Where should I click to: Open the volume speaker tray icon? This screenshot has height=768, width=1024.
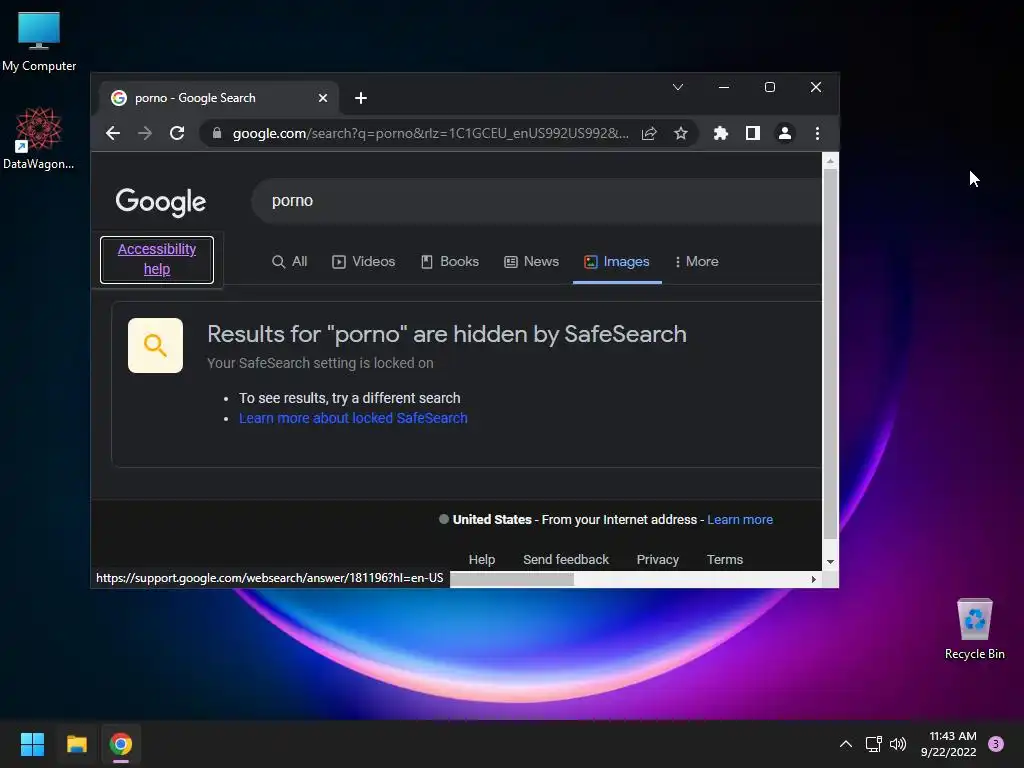(x=899, y=744)
